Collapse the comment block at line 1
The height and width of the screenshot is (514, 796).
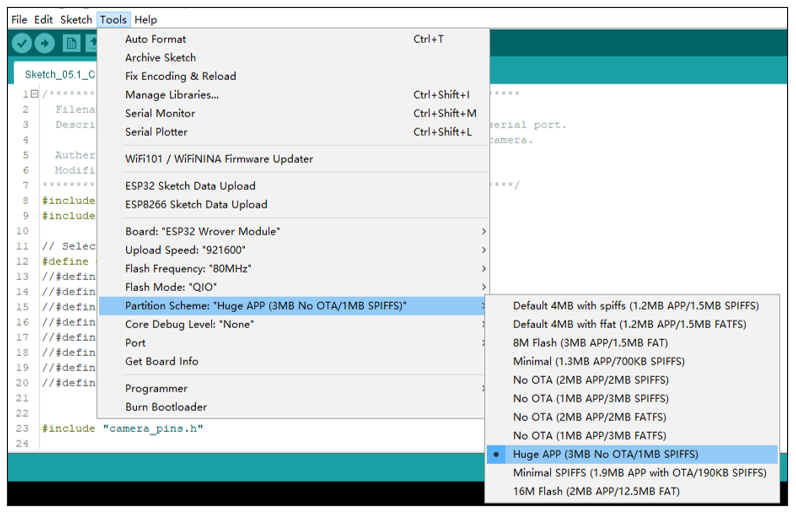(35, 94)
